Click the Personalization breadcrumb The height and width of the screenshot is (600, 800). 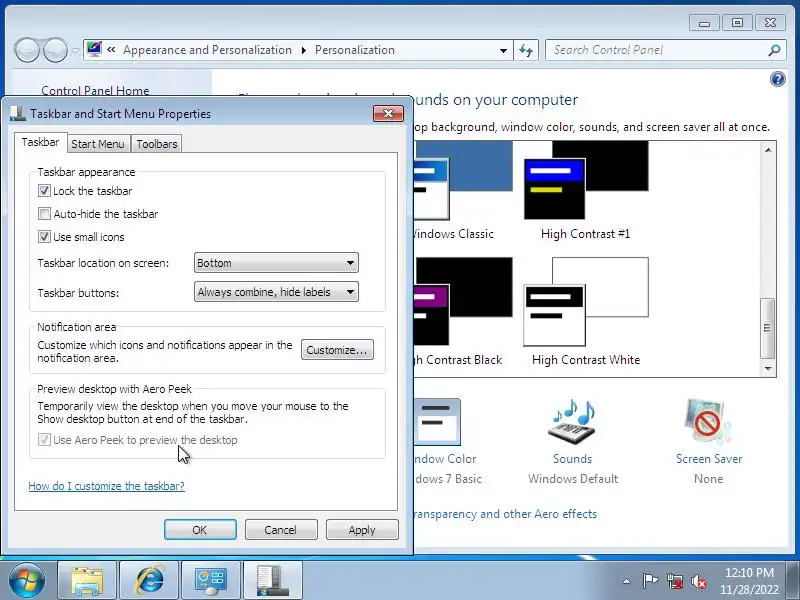pos(355,50)
